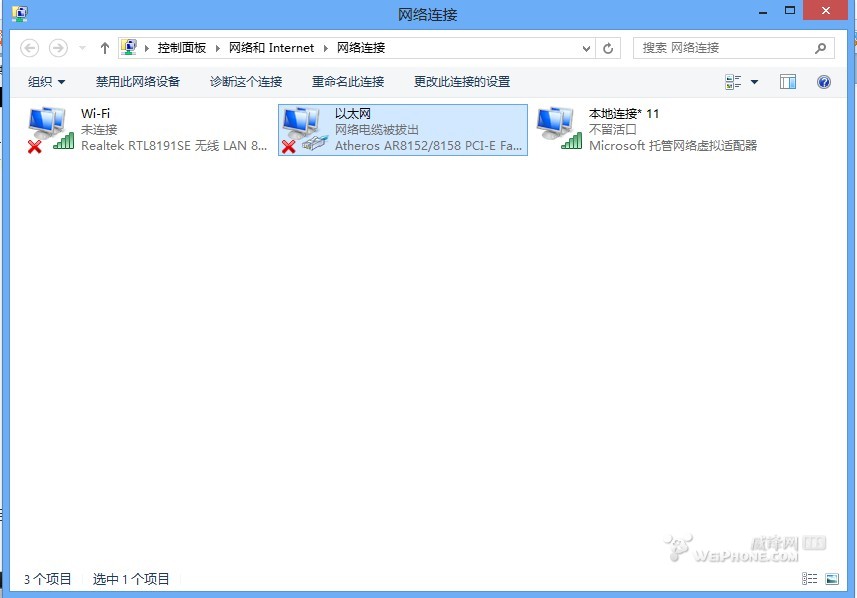Toggle the preview pane
857x598 pixels.
(788, 82)
